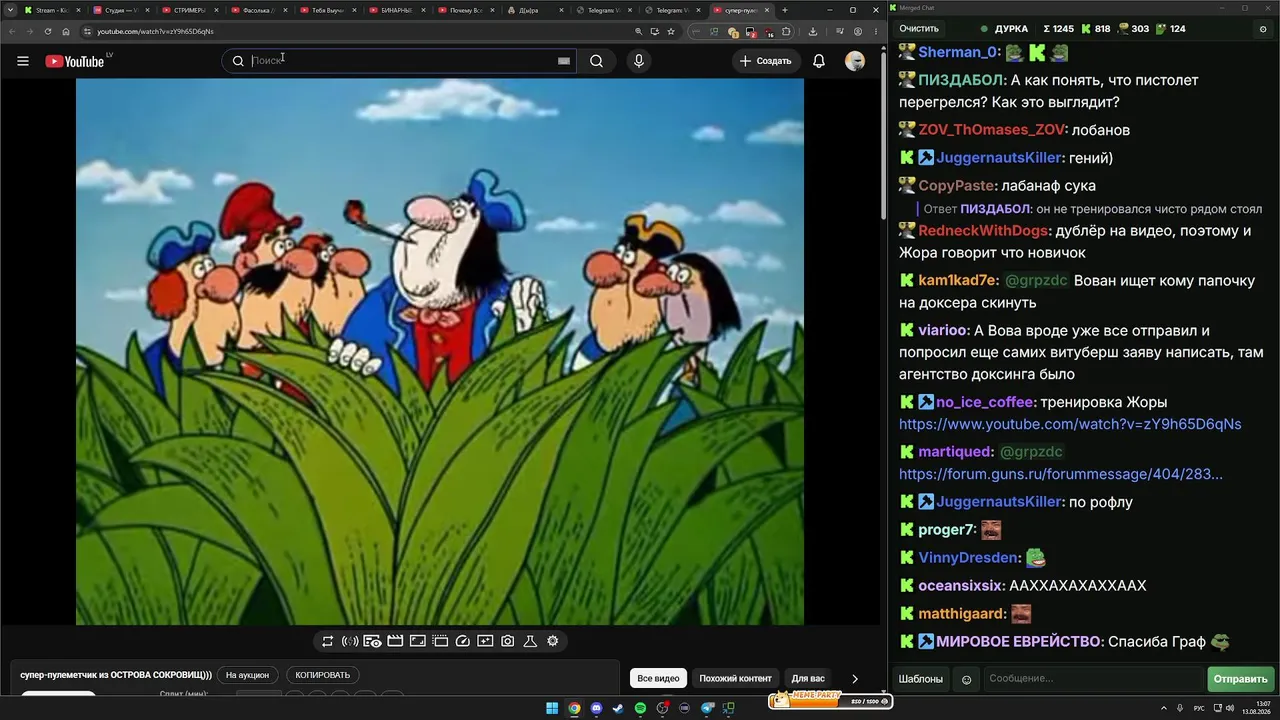
Task: Bookmark this page with the star icon
Action: 671,31
